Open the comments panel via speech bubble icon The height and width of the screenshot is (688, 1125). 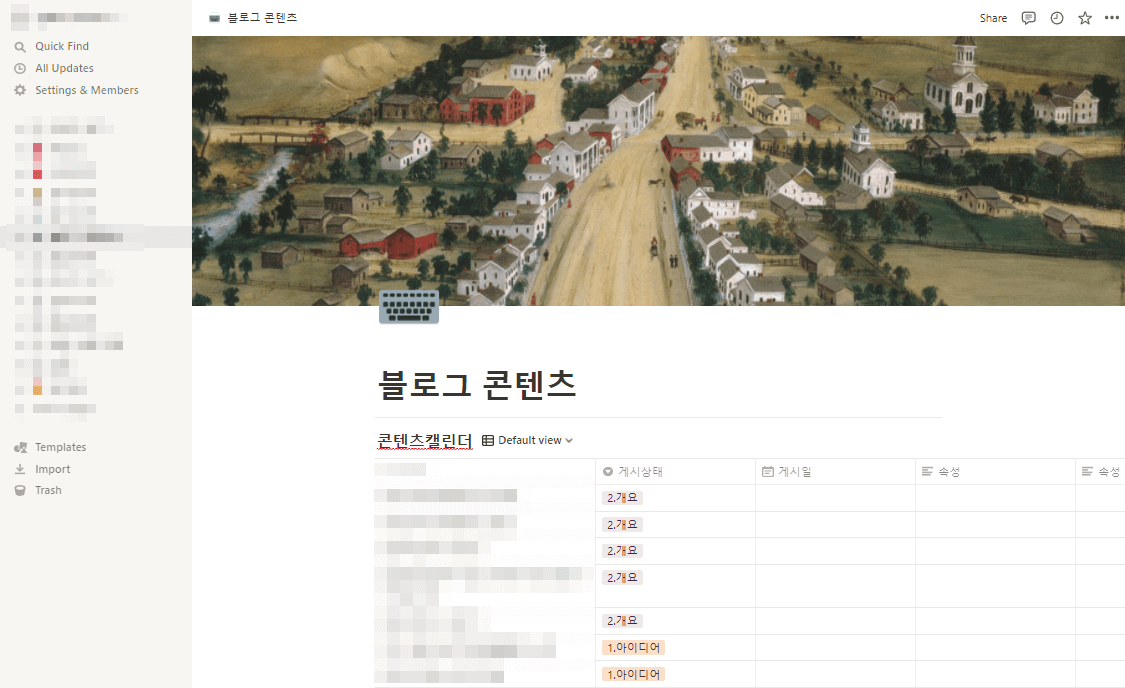click(x=1028, y=17)
